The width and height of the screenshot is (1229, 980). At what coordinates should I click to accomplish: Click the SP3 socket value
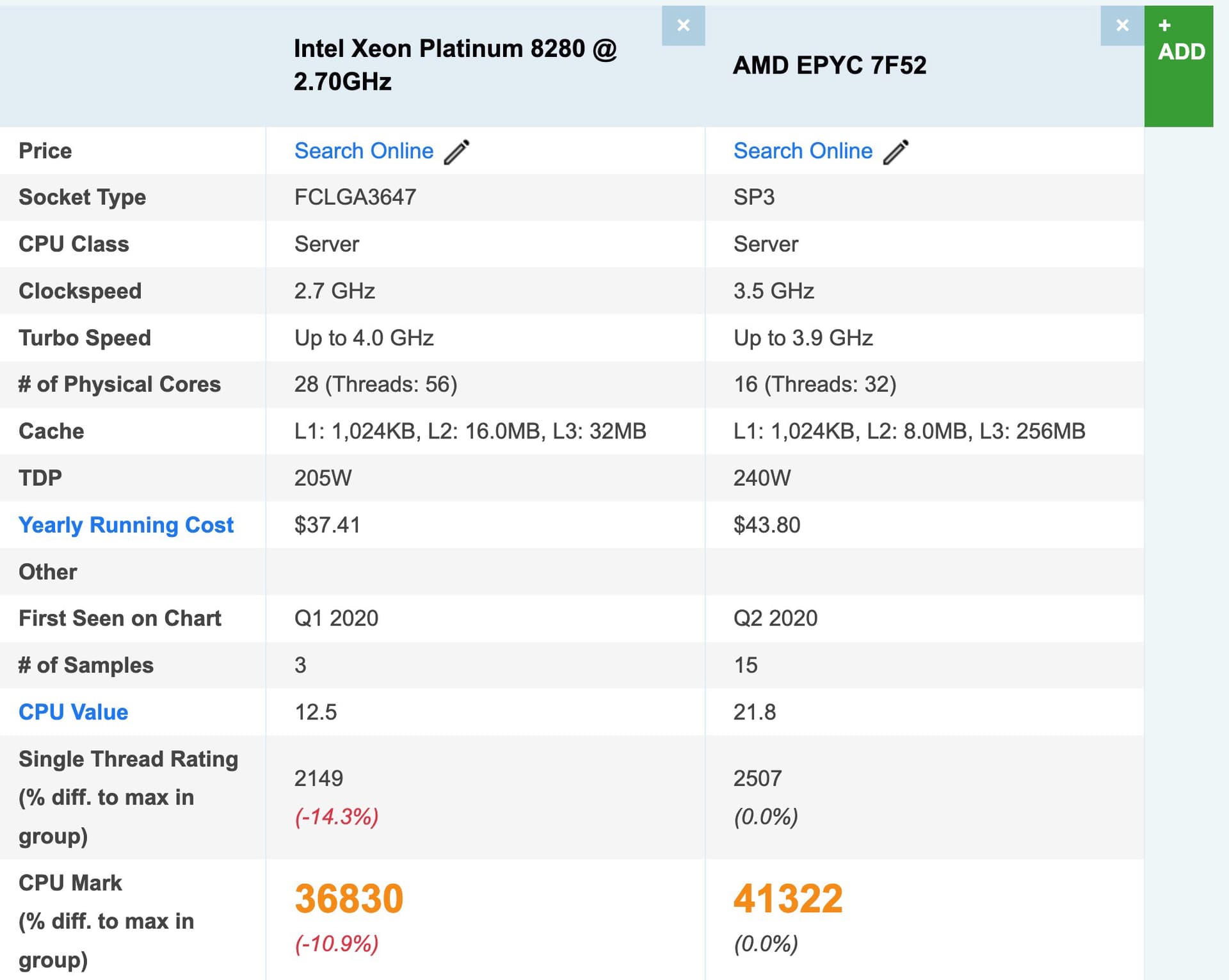pyautogui.click(x=754, y=197)
